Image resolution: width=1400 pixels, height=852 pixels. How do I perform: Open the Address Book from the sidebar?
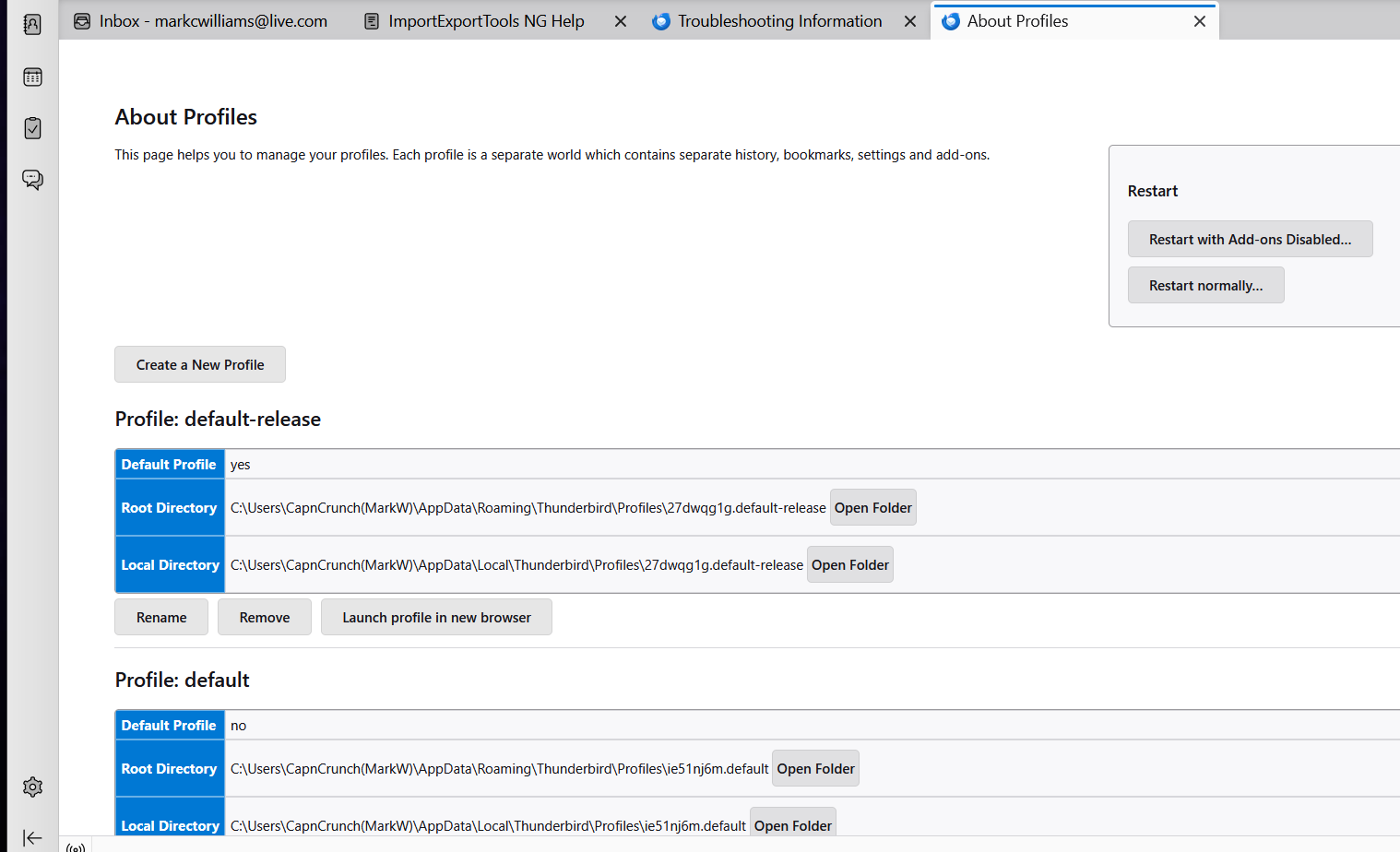click(x=32, y=25)
